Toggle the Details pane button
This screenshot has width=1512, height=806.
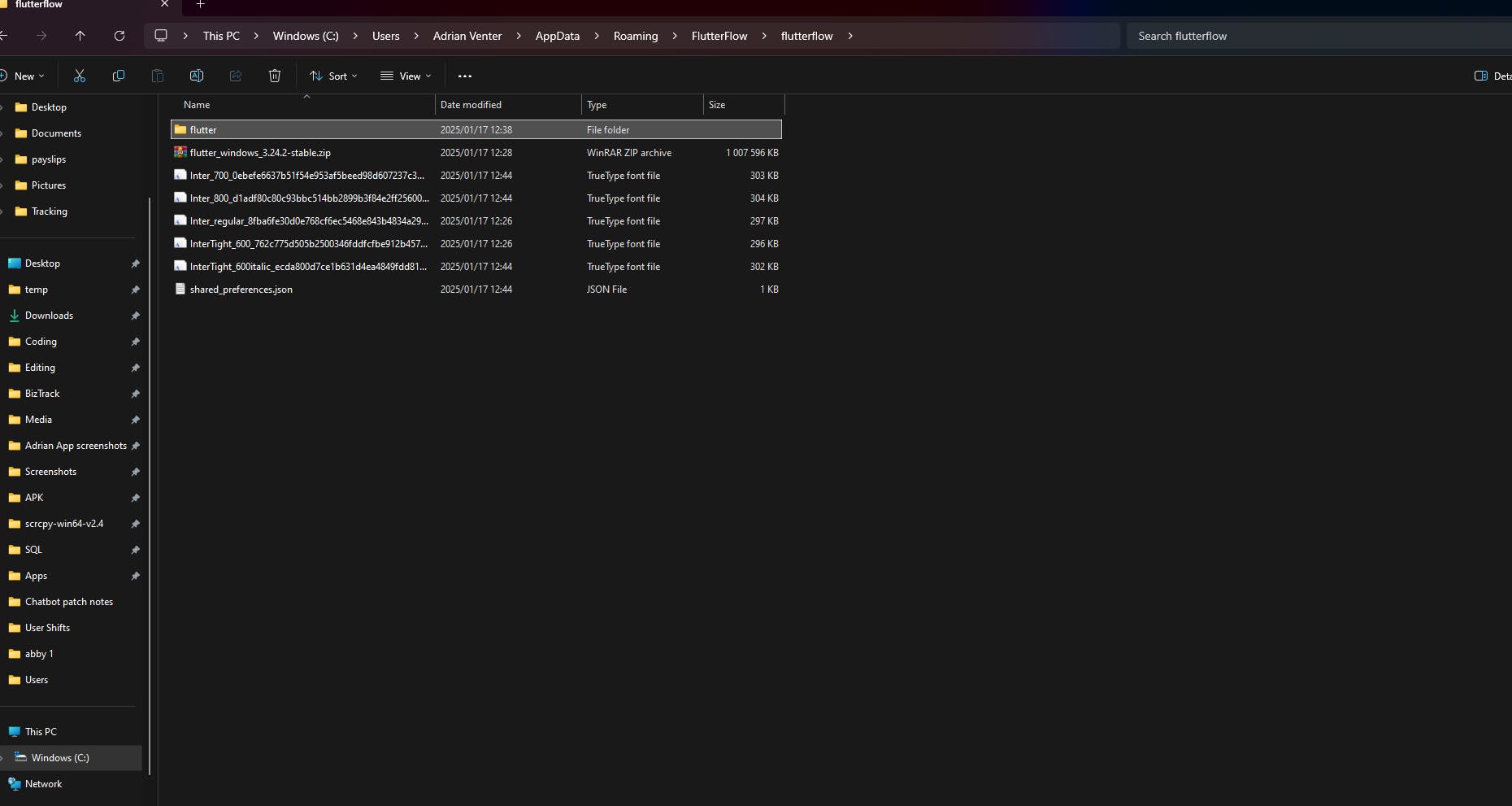coord(1492,76)
